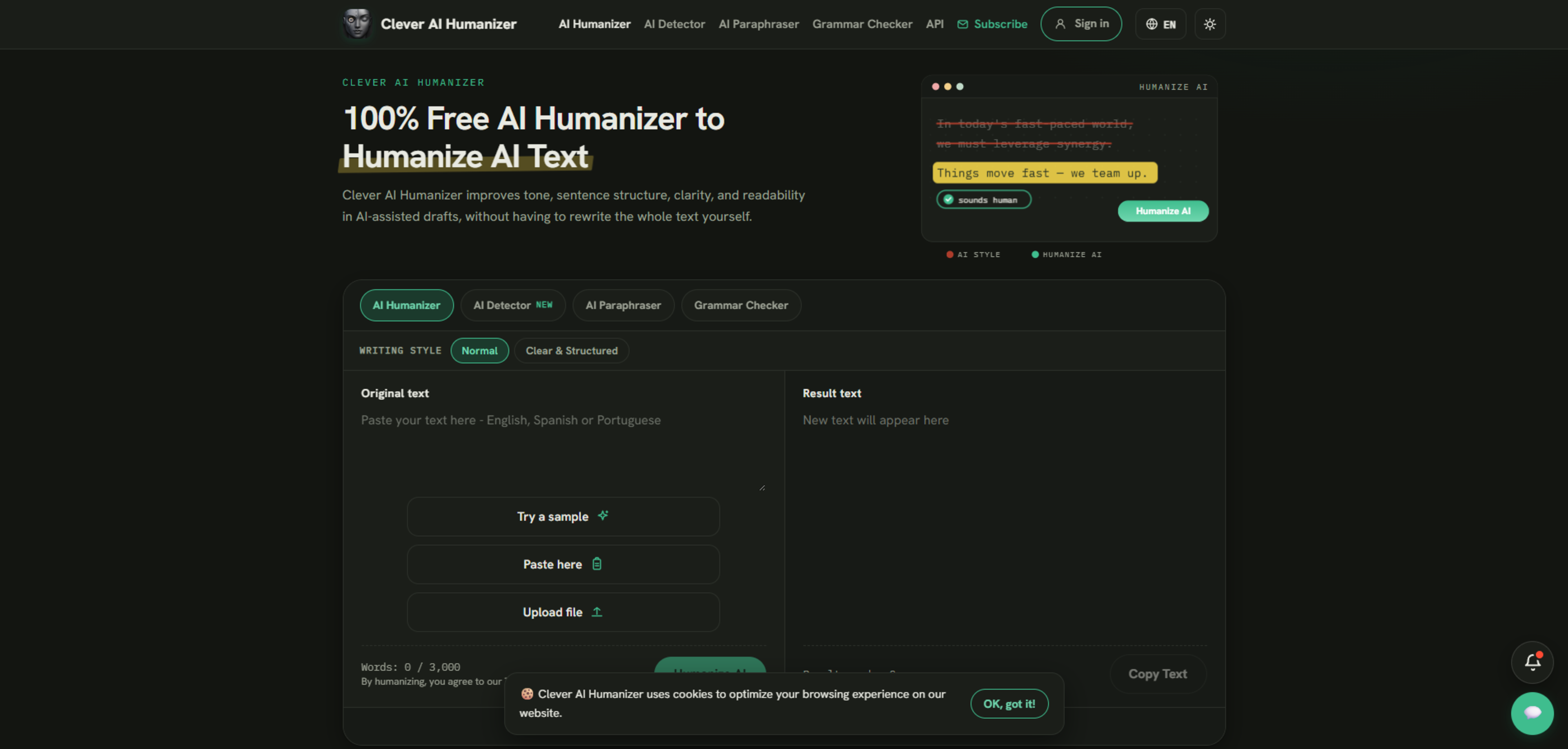Switch to the Grammar Checker tool tab
Viewport: 1568px width, 749px height.
pos(741,305)
